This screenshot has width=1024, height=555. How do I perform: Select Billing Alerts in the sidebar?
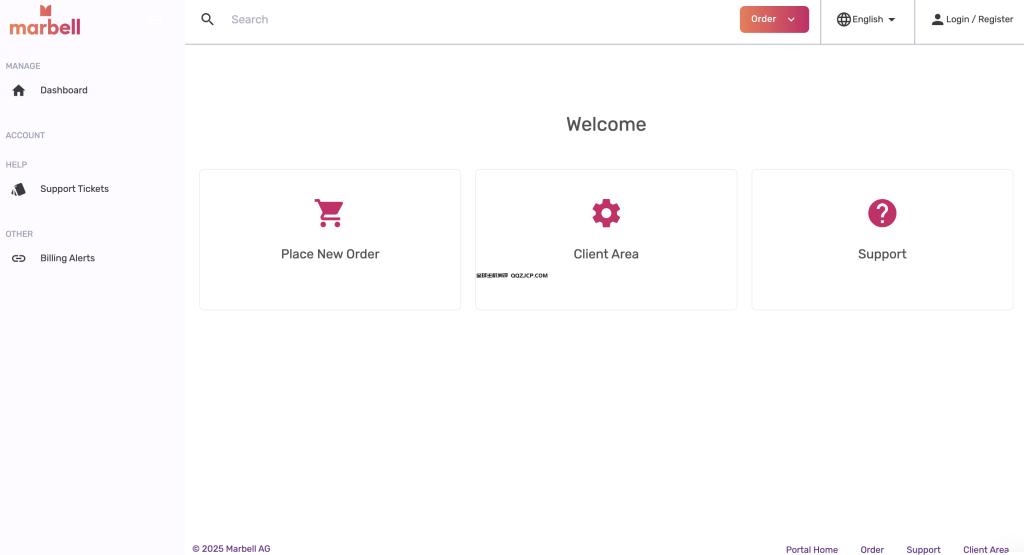[67, 258]
